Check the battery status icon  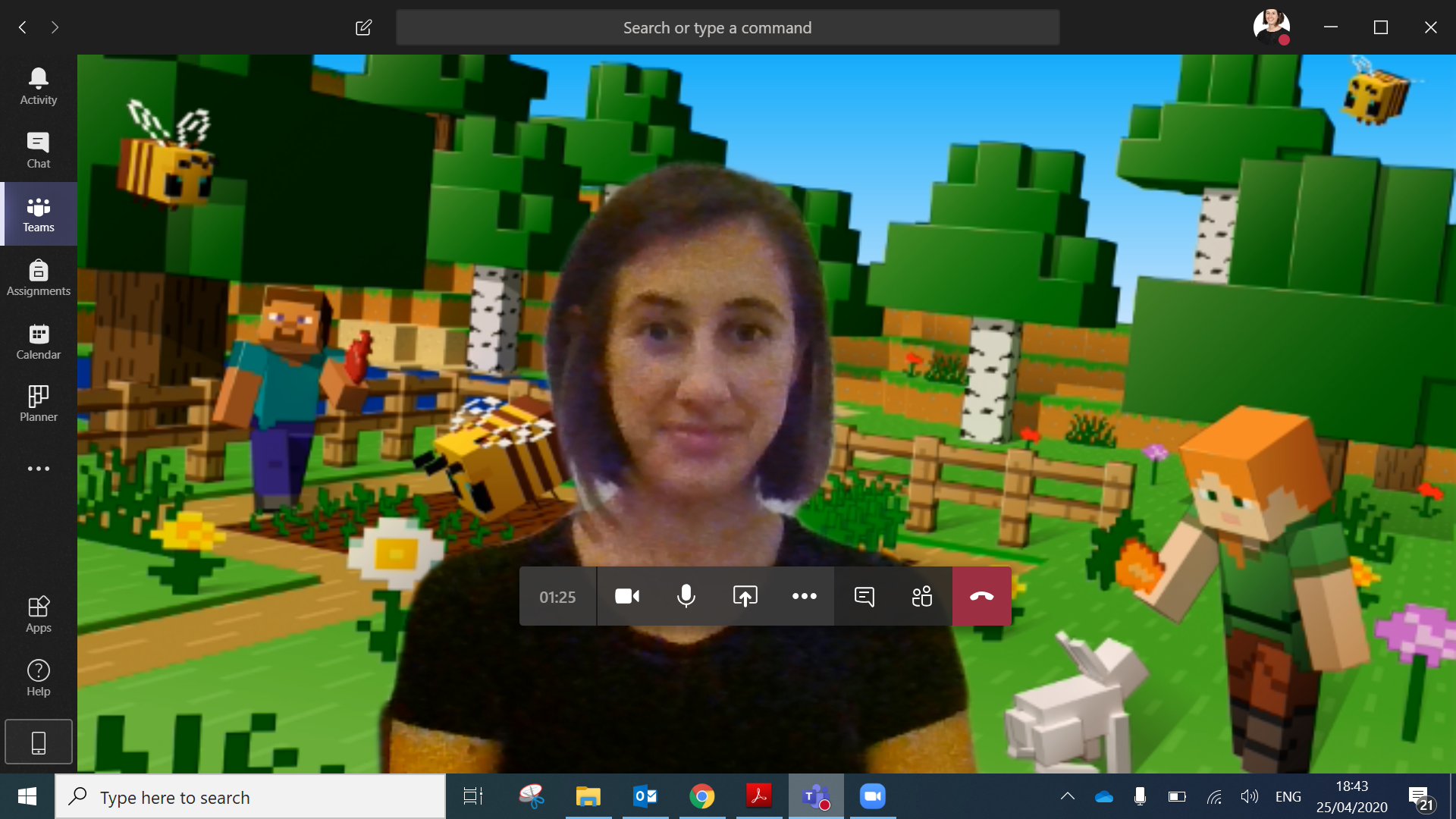click(x=1177, y=796)
